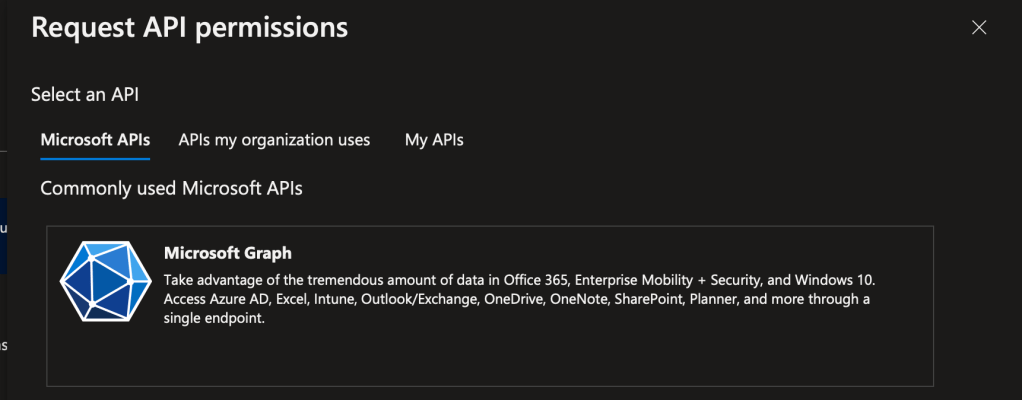
Task: Switch to the Microsoft APIs tab
Action: [x=95, y=140]
